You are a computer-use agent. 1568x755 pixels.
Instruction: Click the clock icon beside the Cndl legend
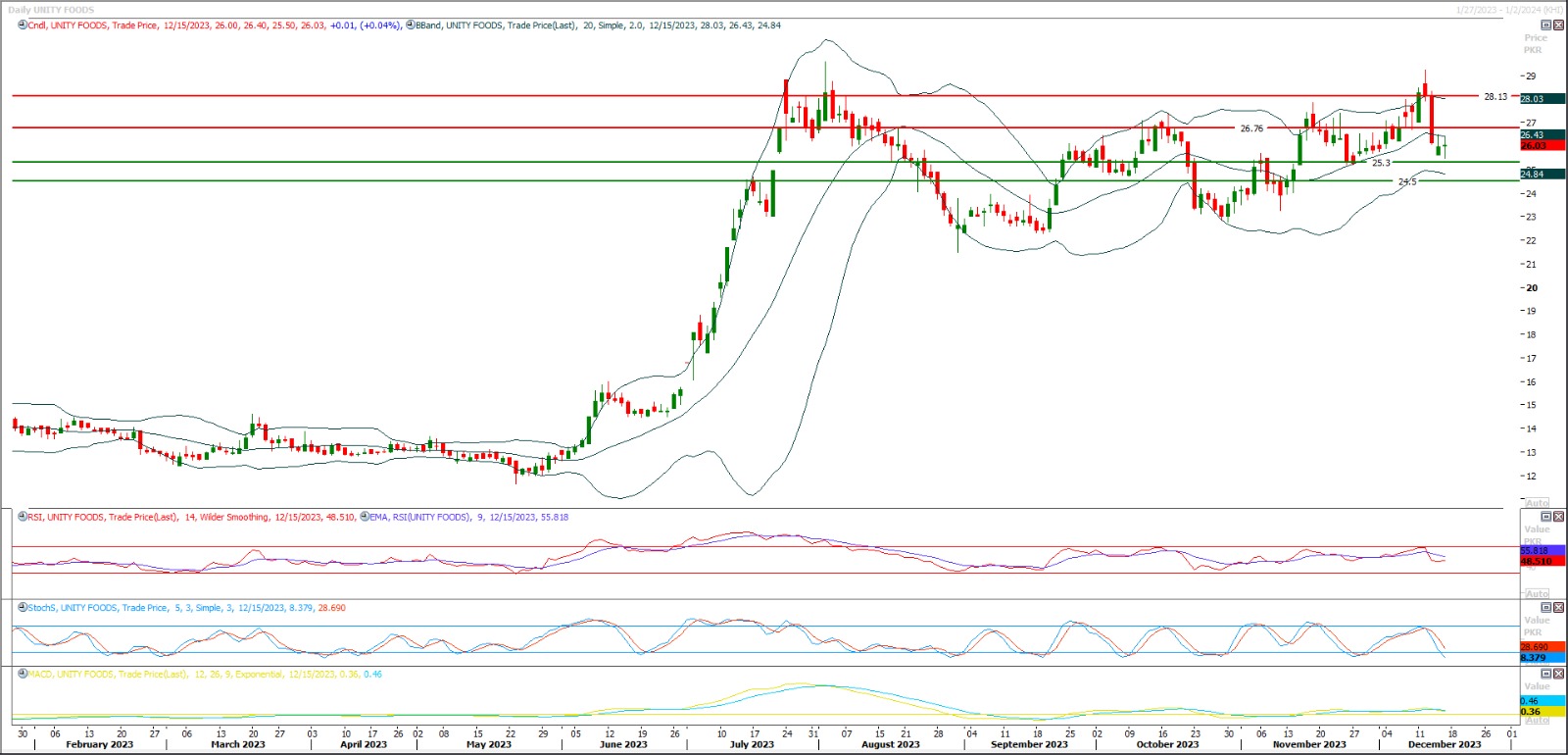coord(23,25)
